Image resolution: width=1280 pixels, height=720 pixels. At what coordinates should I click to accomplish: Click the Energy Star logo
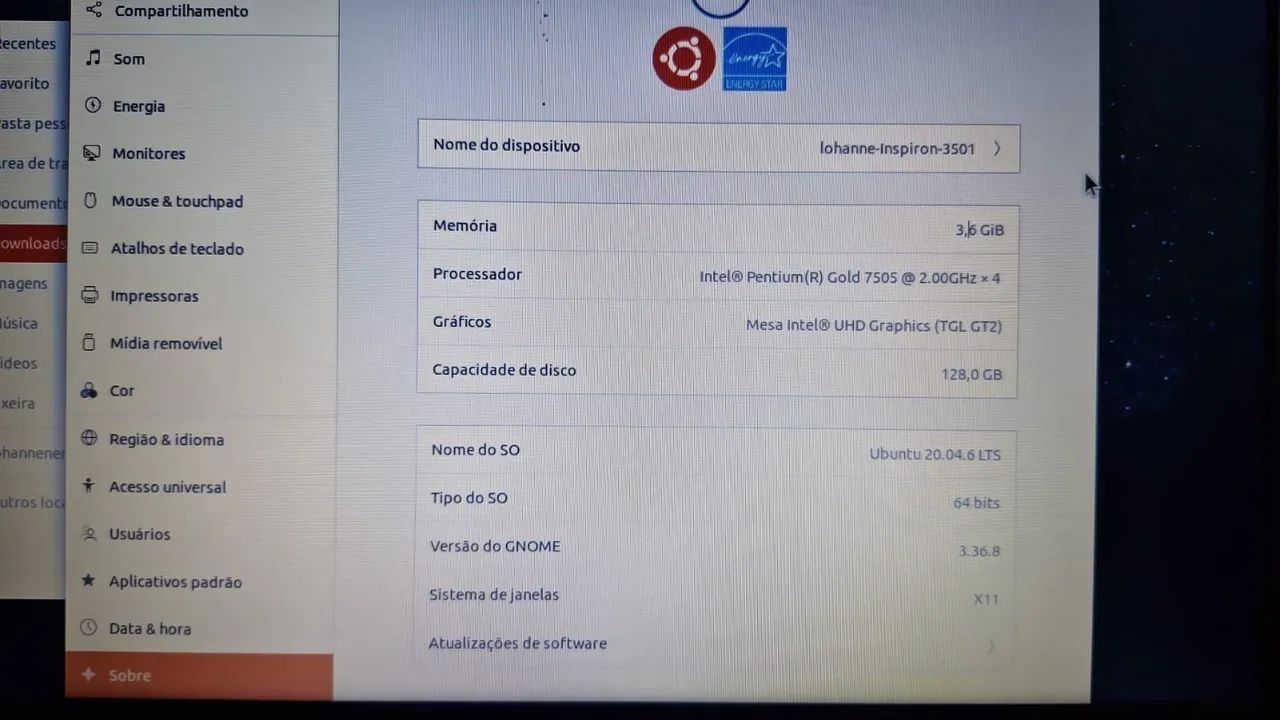[754, 59]
